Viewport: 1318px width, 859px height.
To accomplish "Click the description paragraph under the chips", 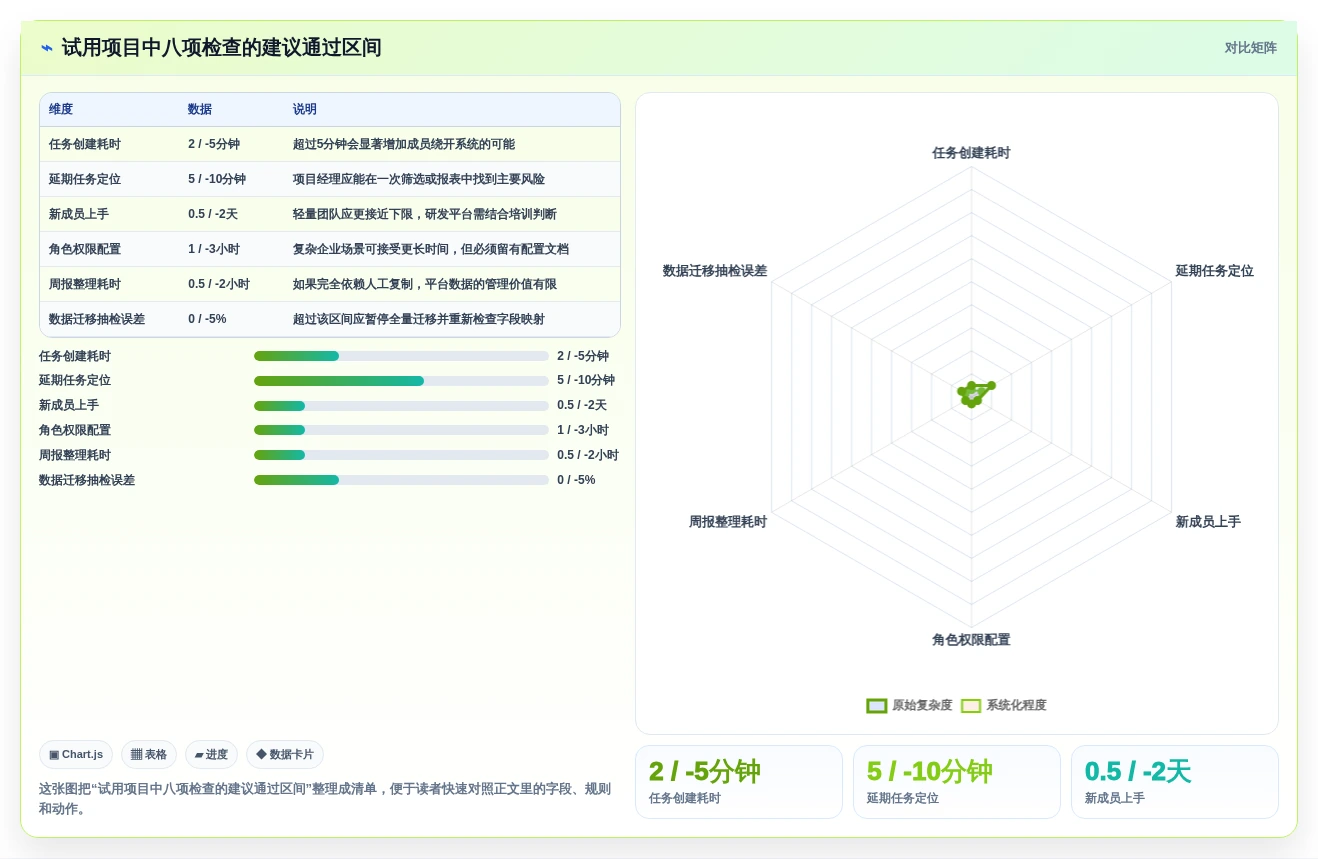I will pyautogui.click(x=325, y=799).
